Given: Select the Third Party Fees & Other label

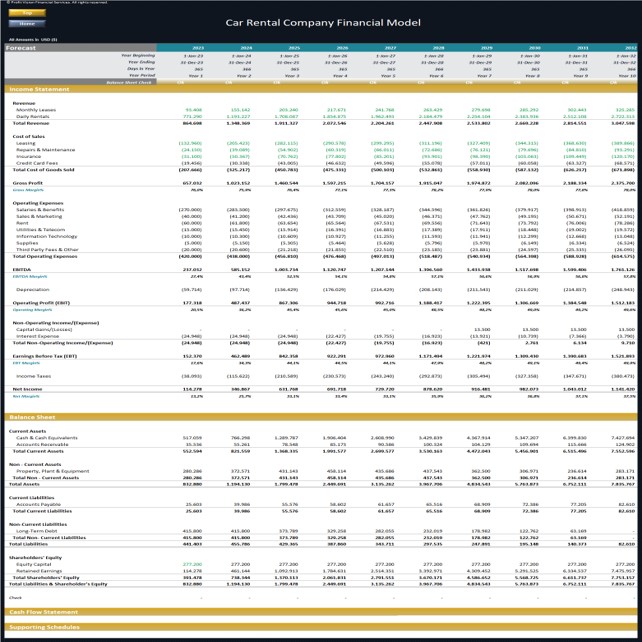Looking at the screenshot, I should point(47,249).
